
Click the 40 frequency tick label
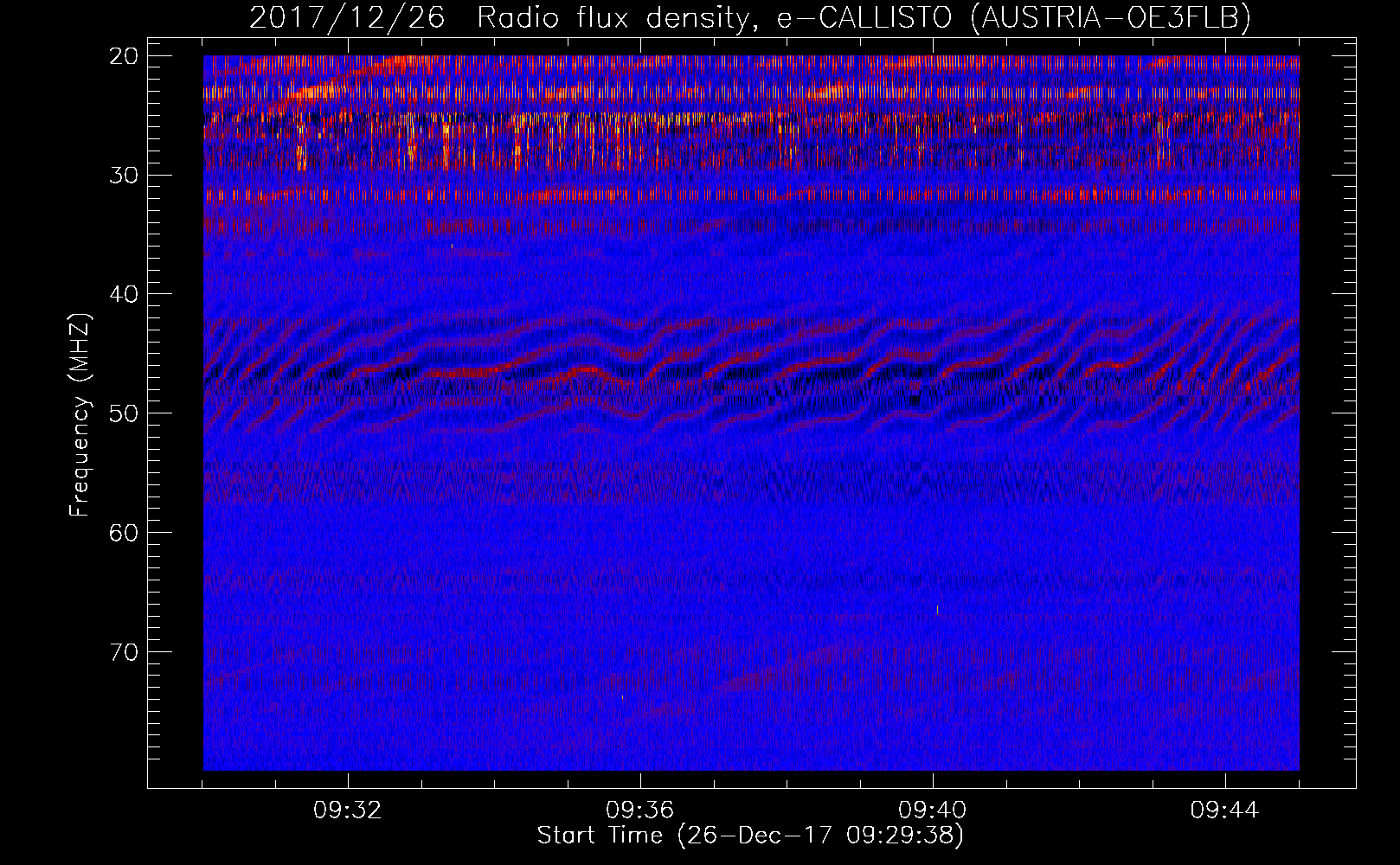pos(125,294)
